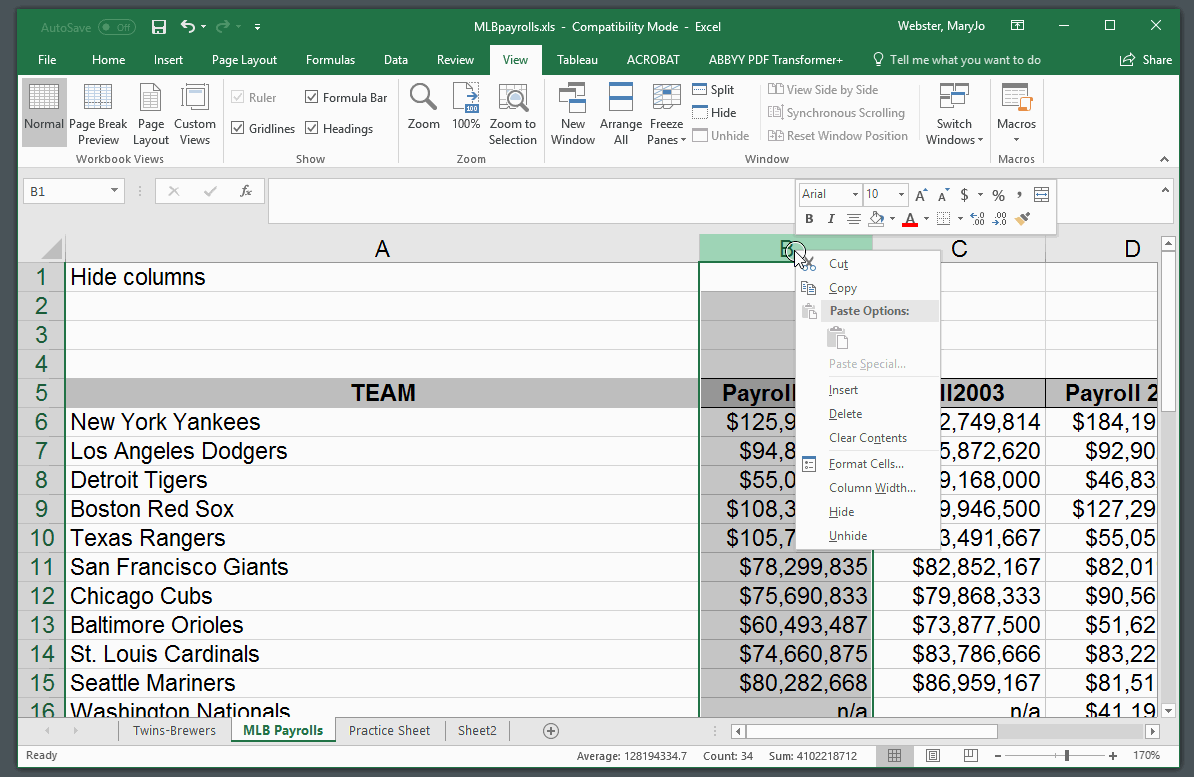
Task: Click the Insert Function fx button
Action: tap(246, 191)
